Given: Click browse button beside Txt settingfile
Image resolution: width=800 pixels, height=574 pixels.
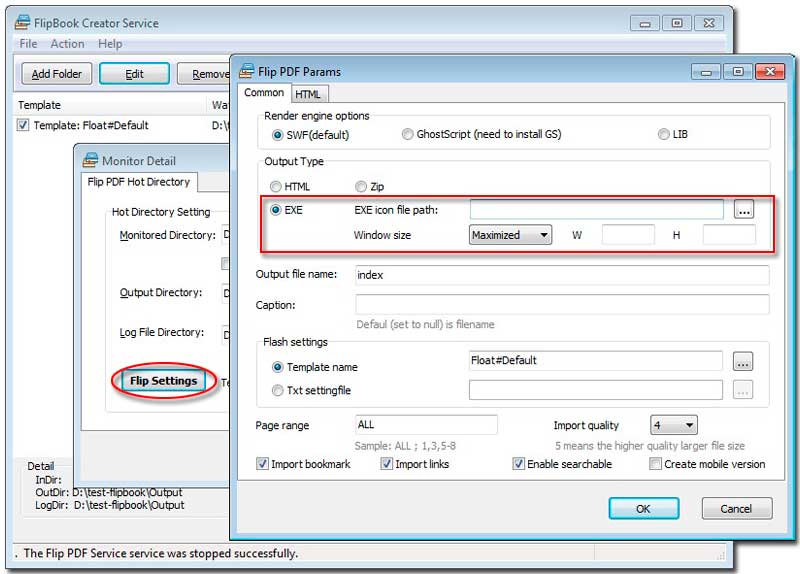Looking at the screenshot, I should click(743, 390).
